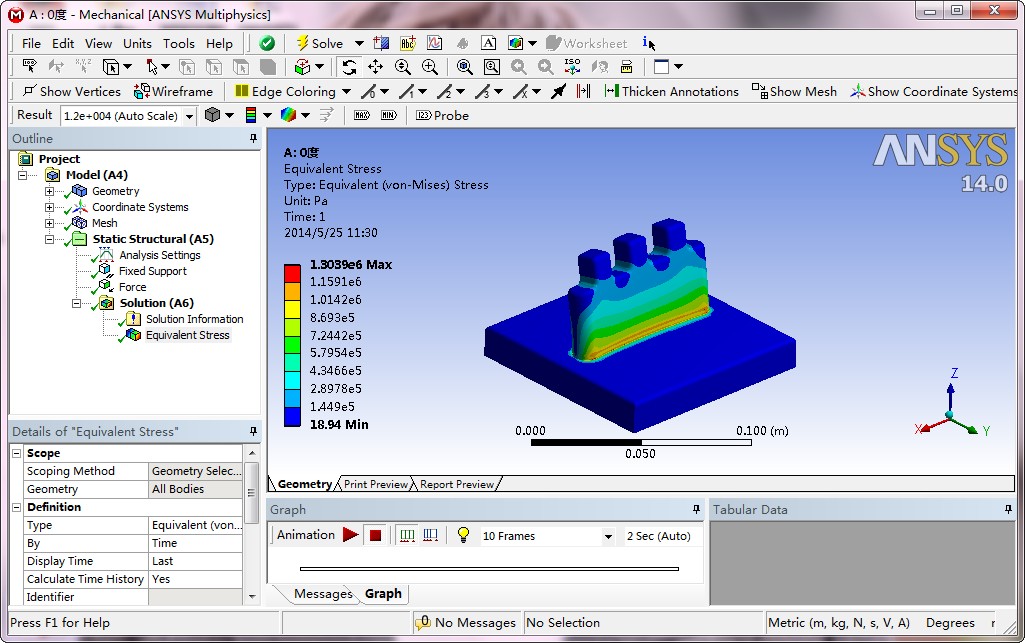Click the Abc comment annotation icon
The height and width of the screenshot is (643, 1025).
[x=408, y=43]
